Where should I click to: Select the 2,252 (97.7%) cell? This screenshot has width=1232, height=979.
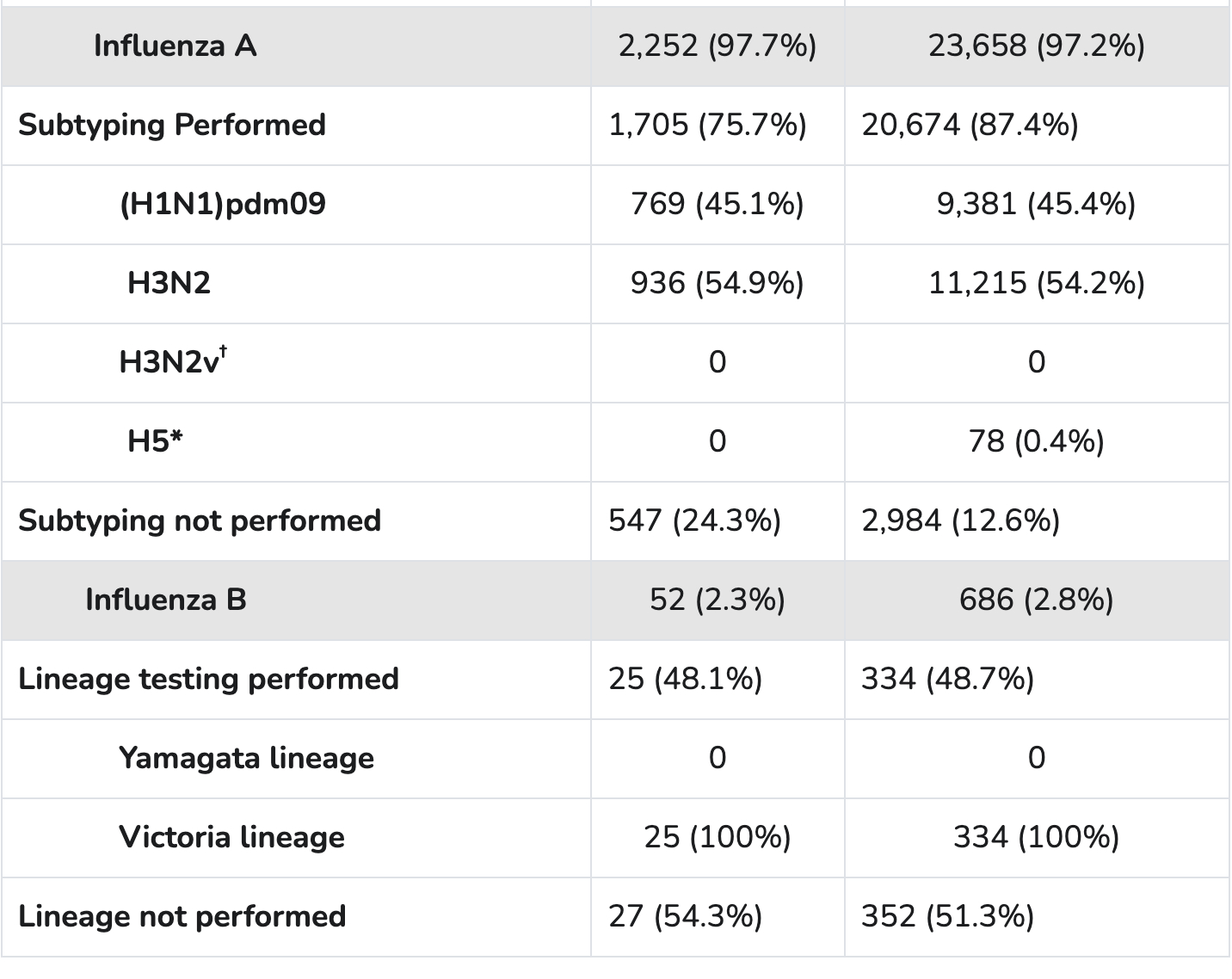click(x=717, y=46)
